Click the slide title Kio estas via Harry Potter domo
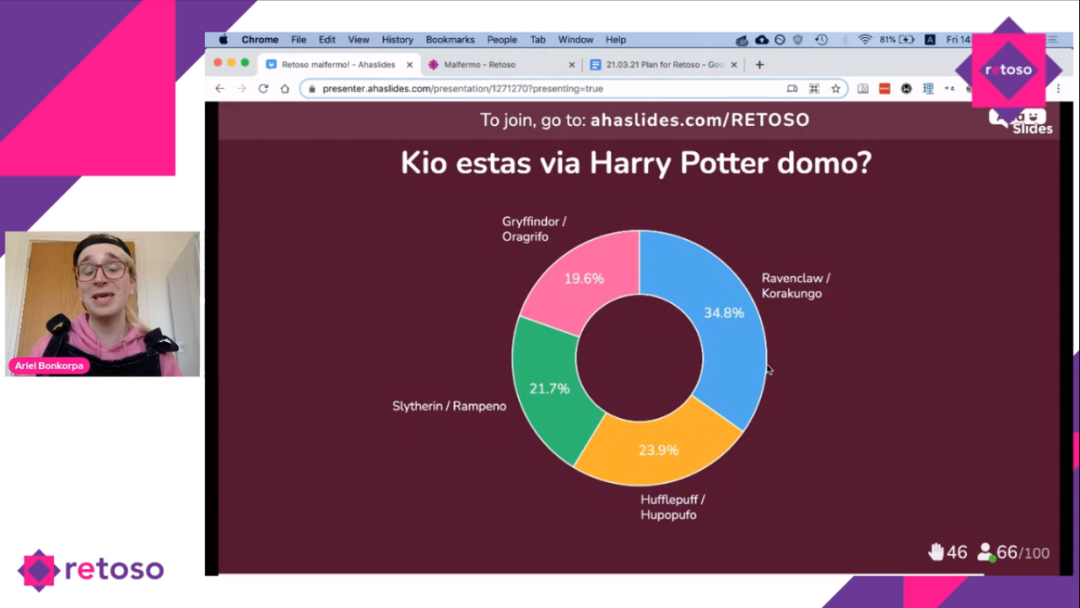Viewport: 1080px width, 608px height. (636, 163)
